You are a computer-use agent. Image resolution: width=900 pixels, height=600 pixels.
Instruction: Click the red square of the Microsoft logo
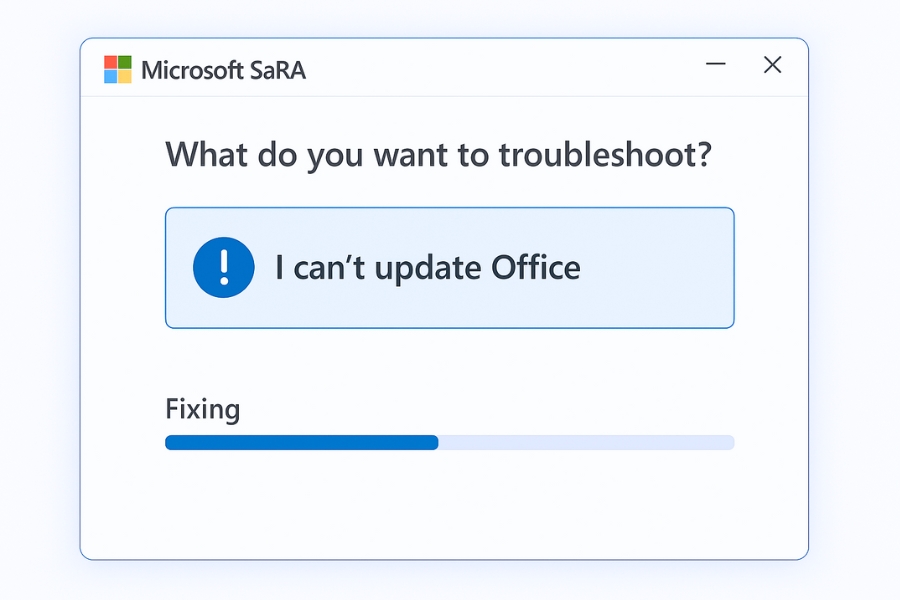click(x=110, y=61)
